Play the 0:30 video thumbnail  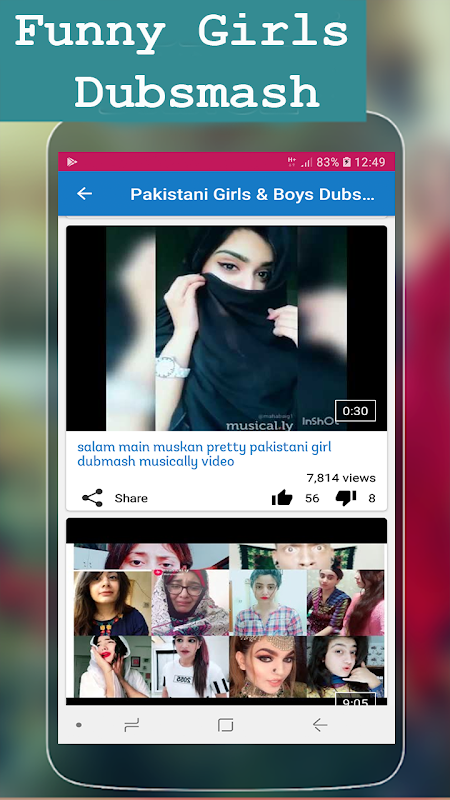pyautogui.click(x=227, y=329)
